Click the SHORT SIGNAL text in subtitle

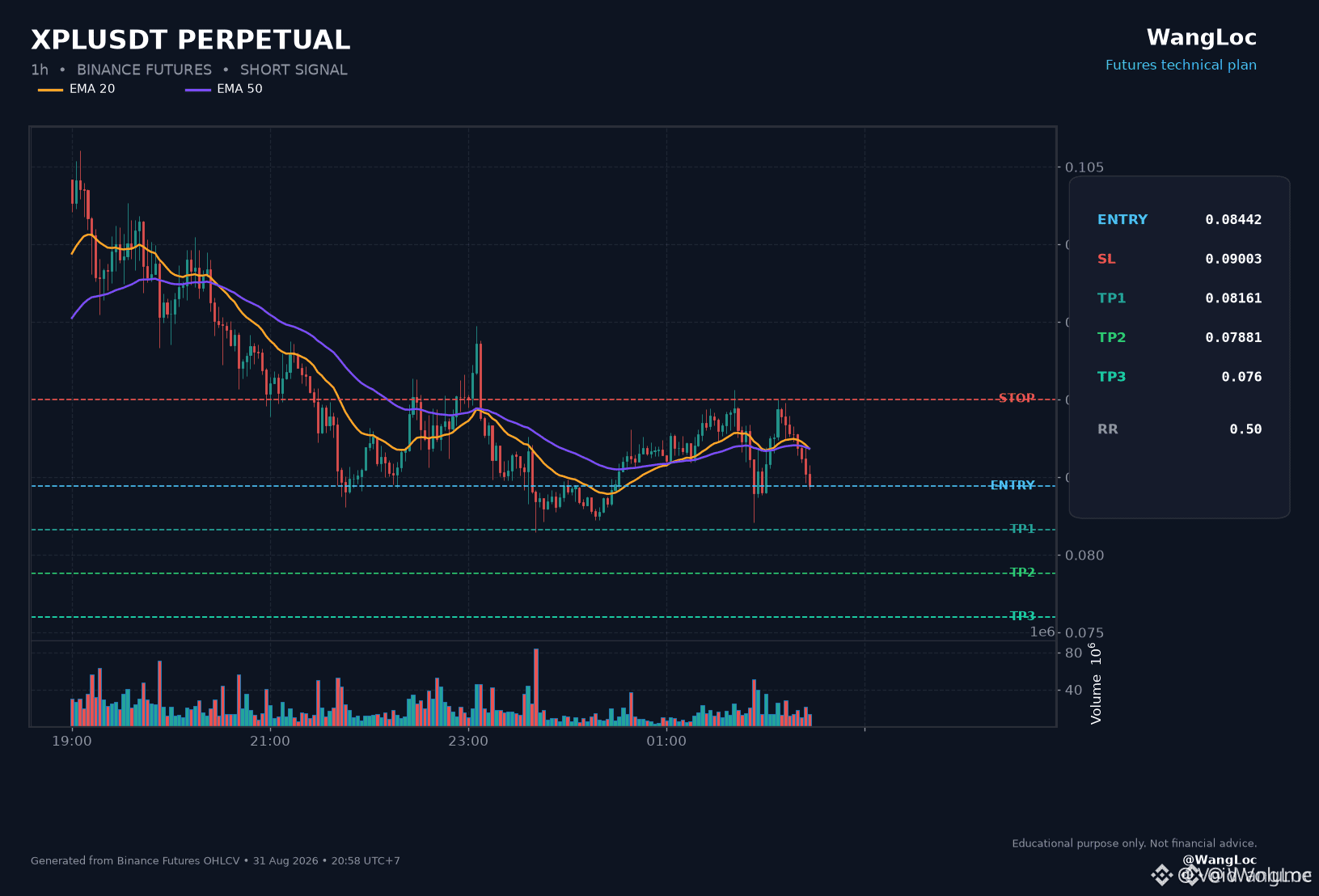(294, 70)
